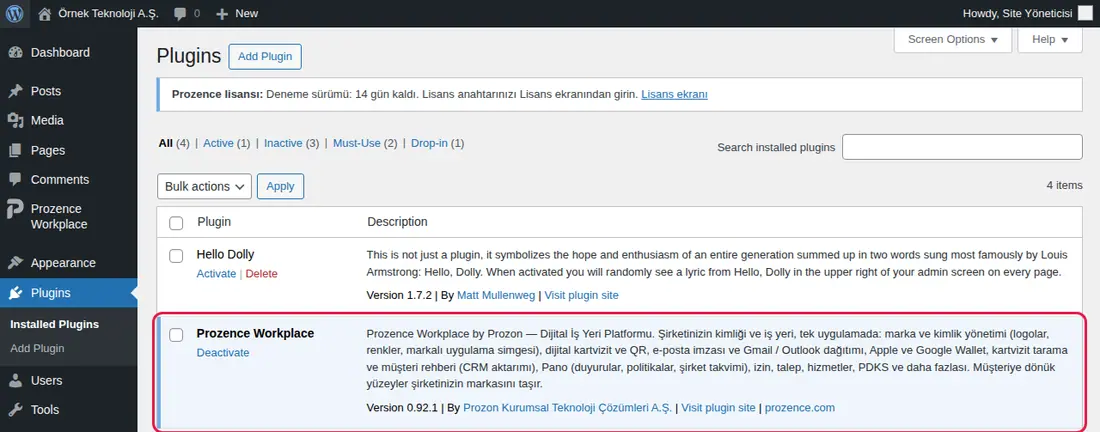This screenshot has height=432, width=1100.
Task: Visit plugin site for Hello Dolly
Action: pyautogui.click(x=582, y=295)
